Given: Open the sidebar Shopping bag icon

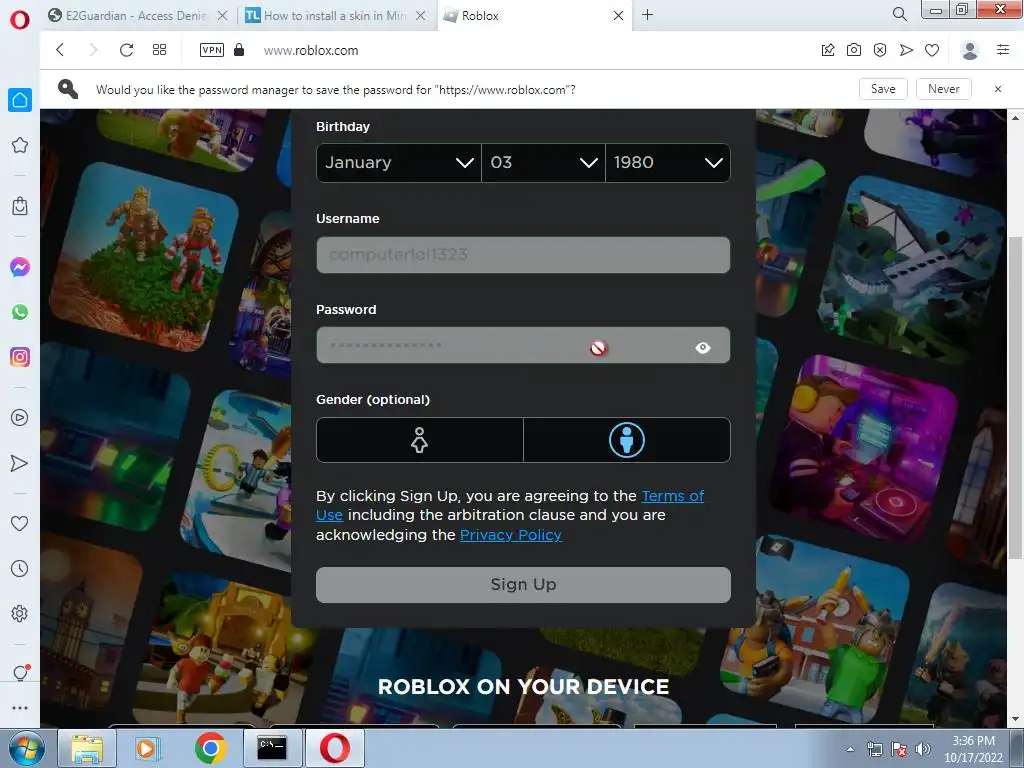Looking at the screenshot, I should [x=20, y=206].
